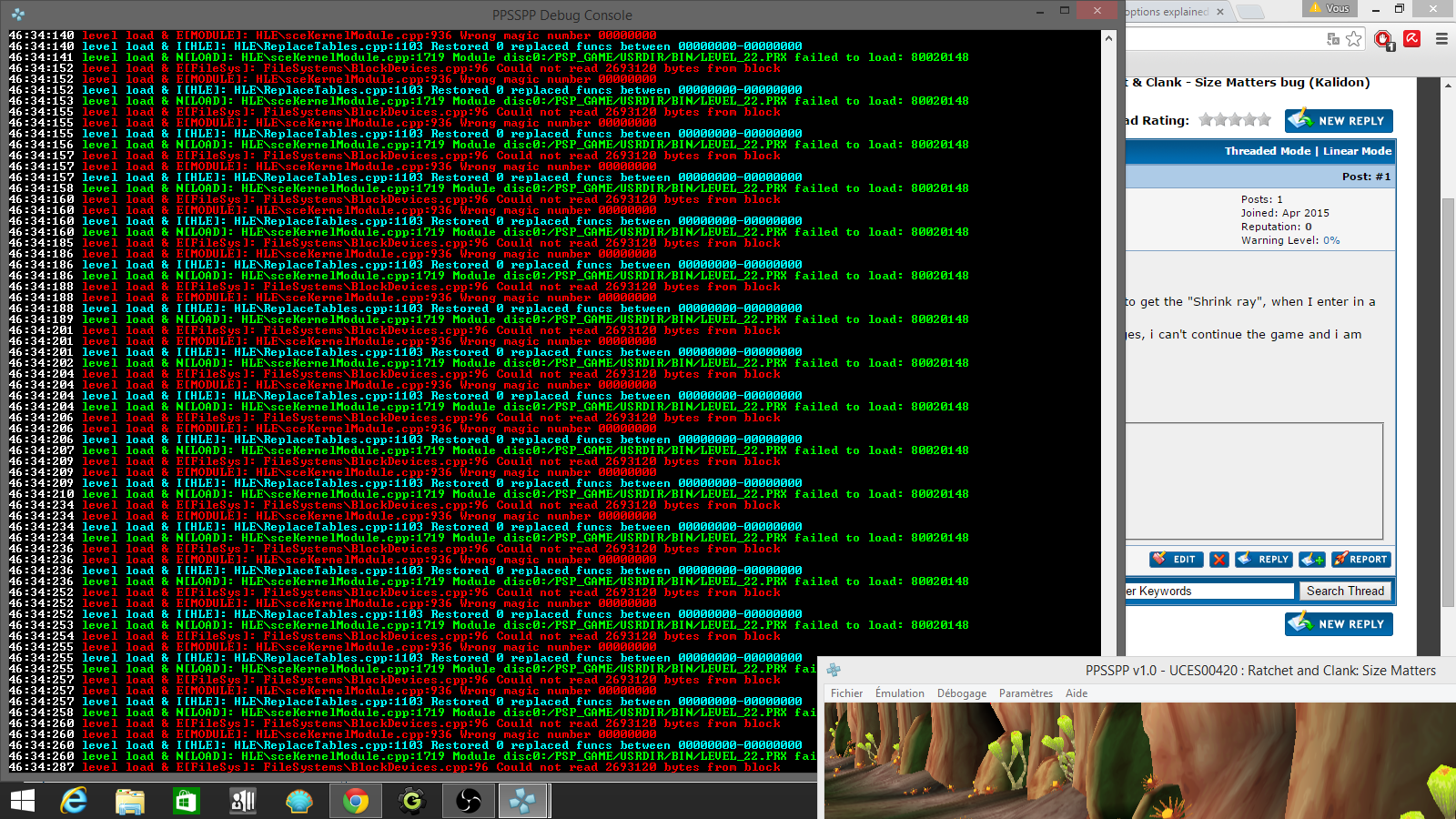Open the AdBlock extension icon
Screen dimensions: 1456x819
[1383, 38]
